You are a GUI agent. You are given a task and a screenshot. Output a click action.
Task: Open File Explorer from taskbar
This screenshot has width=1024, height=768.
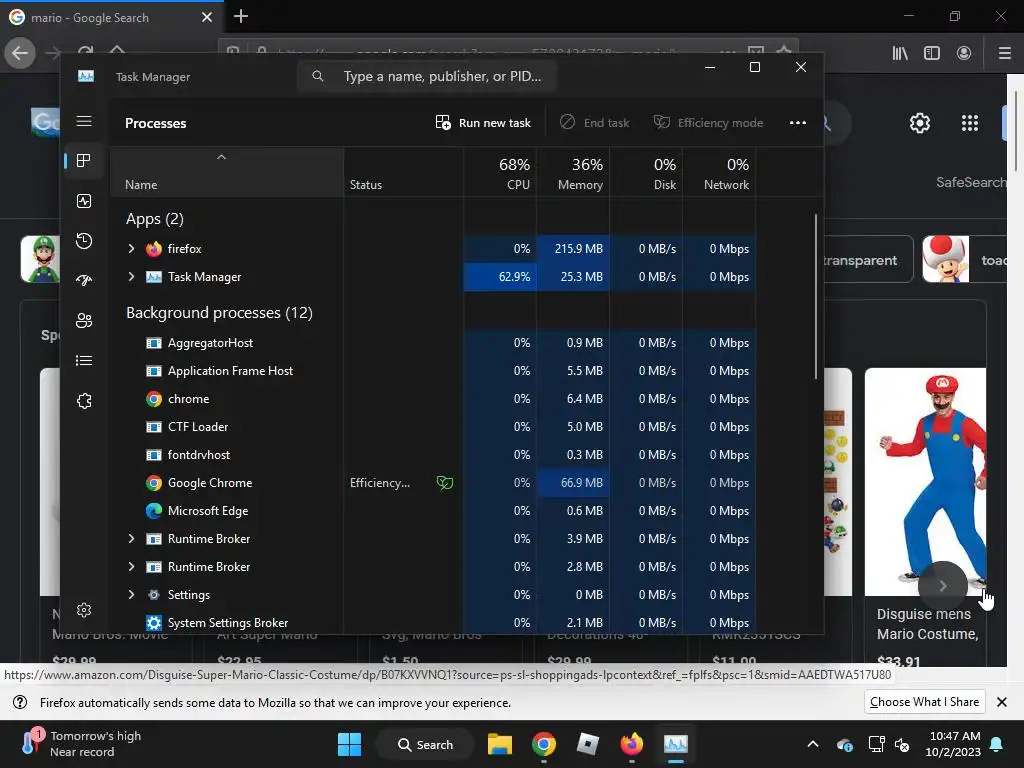click(x=500, y=744)
